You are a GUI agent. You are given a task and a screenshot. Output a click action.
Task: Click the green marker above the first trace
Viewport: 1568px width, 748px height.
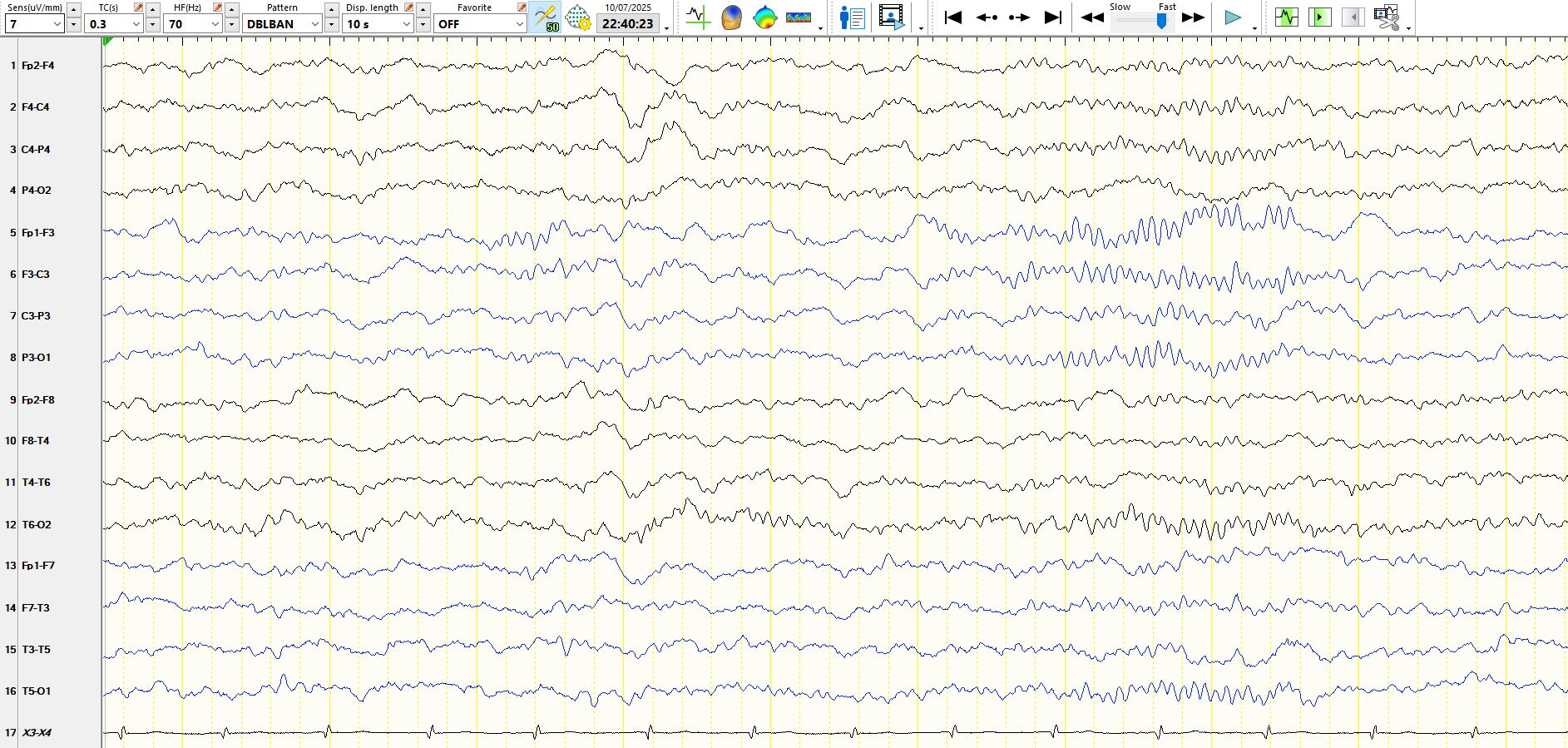(108, 42)
